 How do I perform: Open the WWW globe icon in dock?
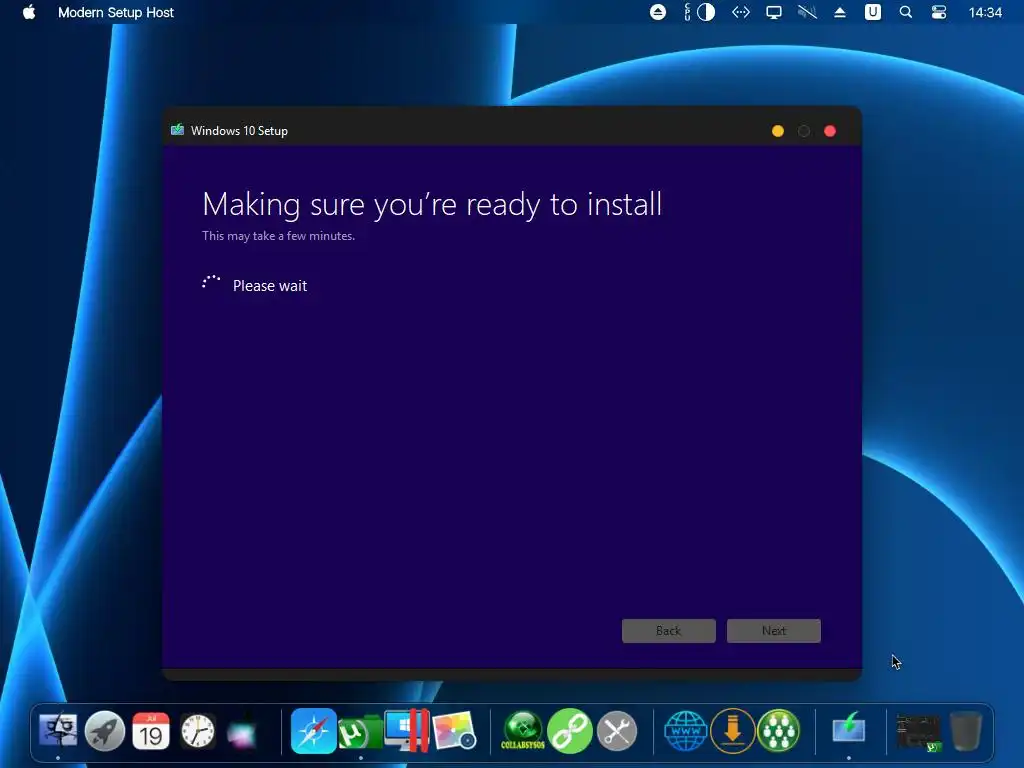pos(685,731)
